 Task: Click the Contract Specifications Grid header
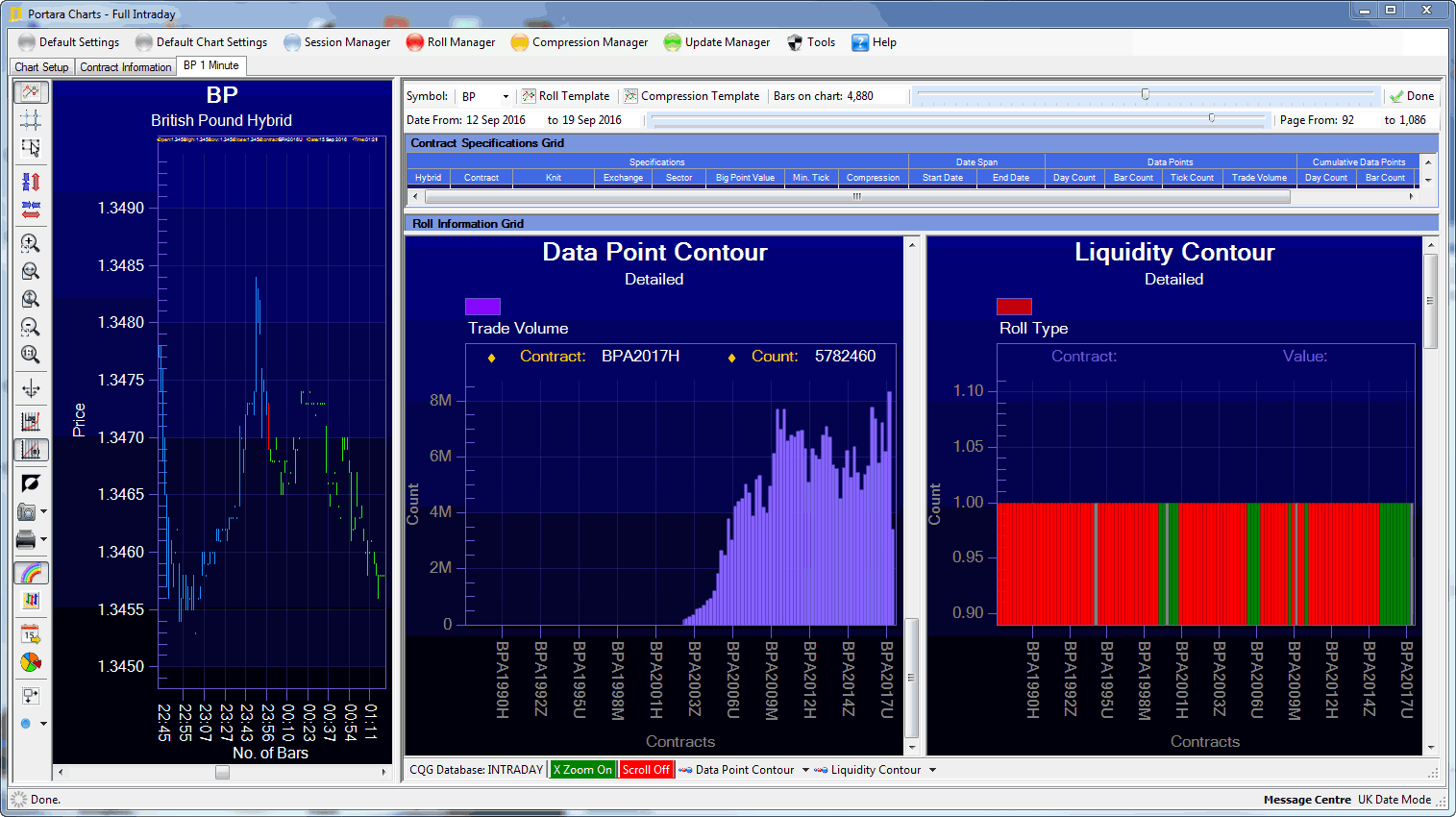coord(922,143)
